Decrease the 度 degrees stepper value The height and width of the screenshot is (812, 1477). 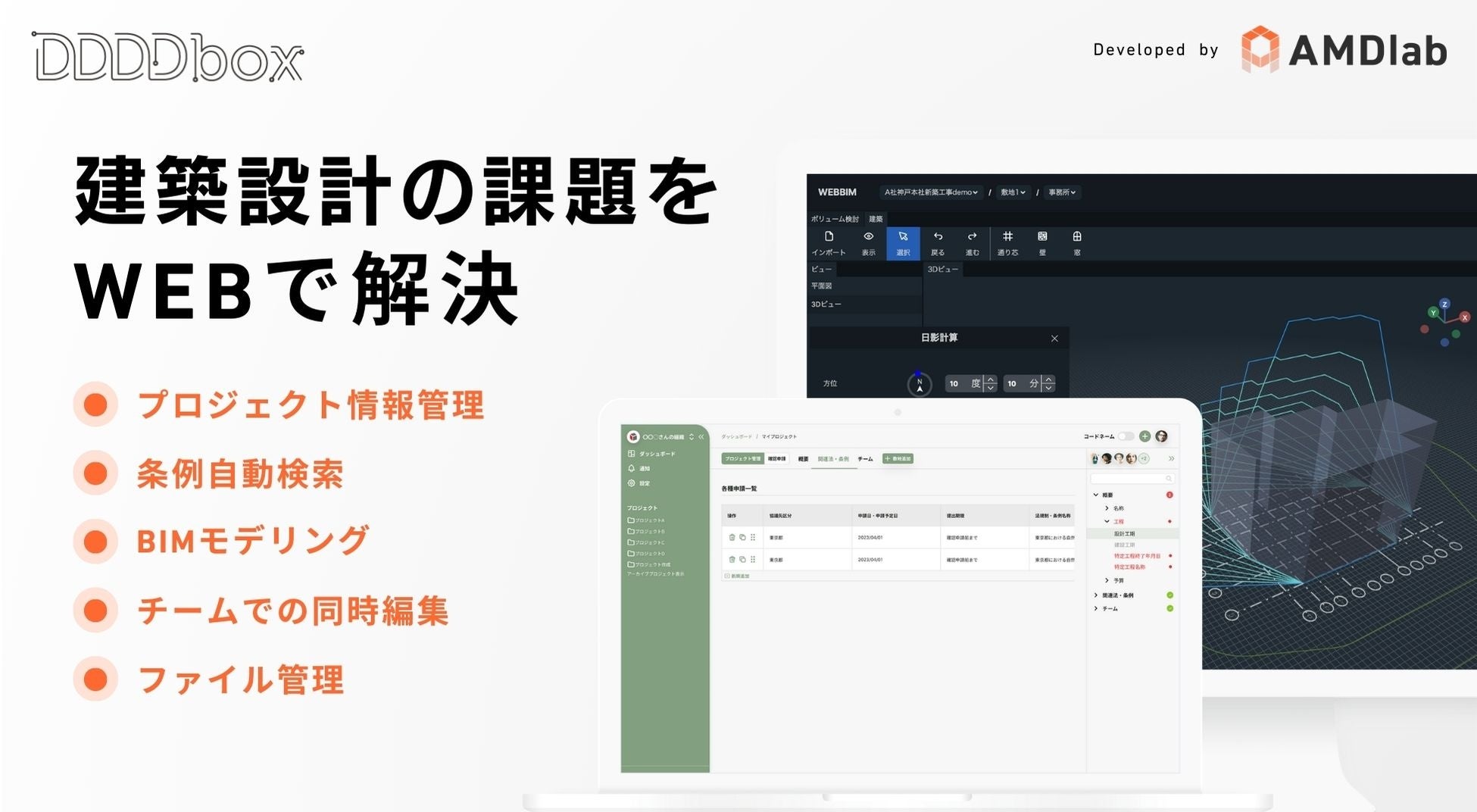click(990, 388)
